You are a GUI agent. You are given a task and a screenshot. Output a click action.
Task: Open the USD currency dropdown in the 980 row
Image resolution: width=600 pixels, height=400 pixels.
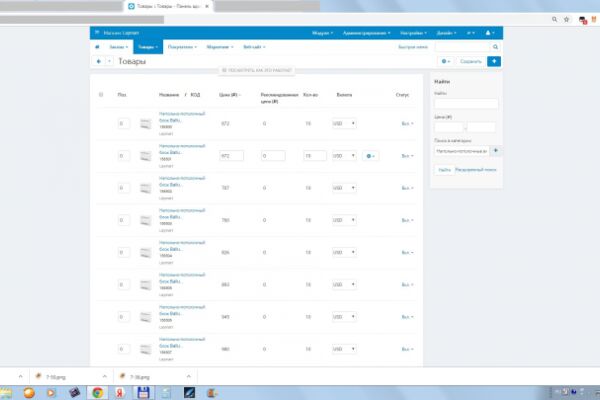(x=344, y=349)
